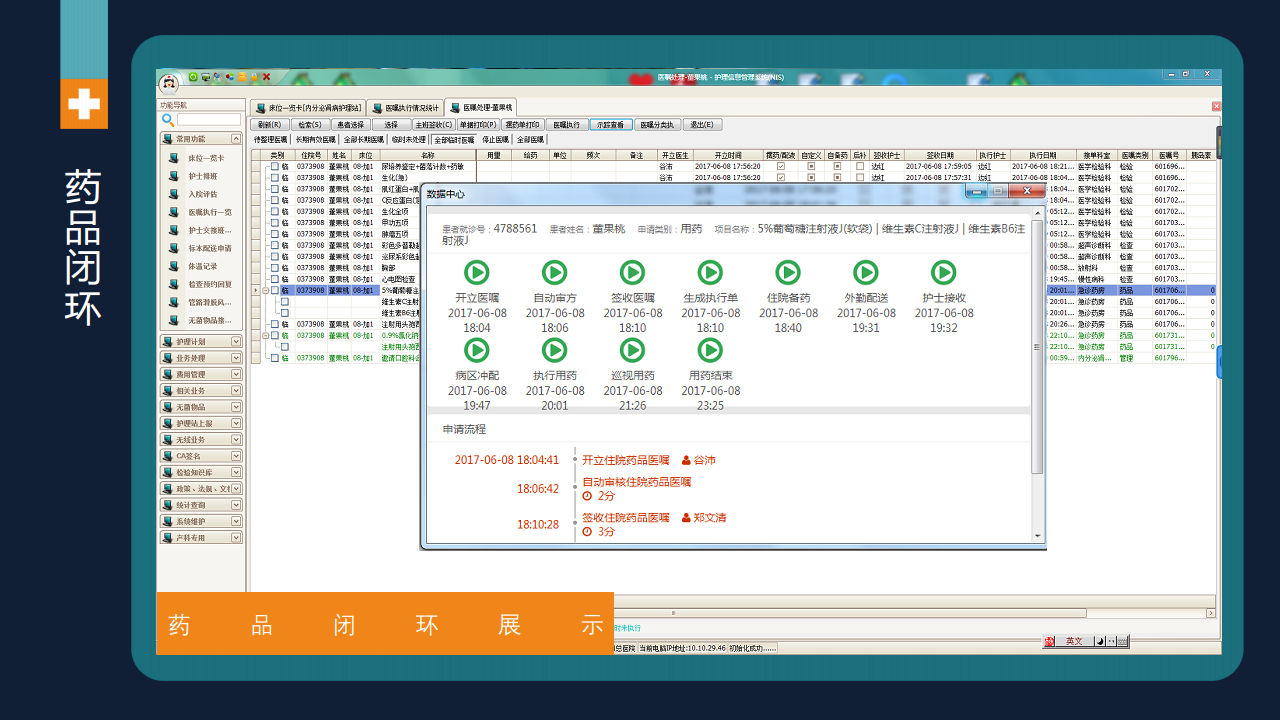Viewport: 1280px width, 720px height.
Task: Open the 生成执行单 step icon
Action: pos(710,272)
